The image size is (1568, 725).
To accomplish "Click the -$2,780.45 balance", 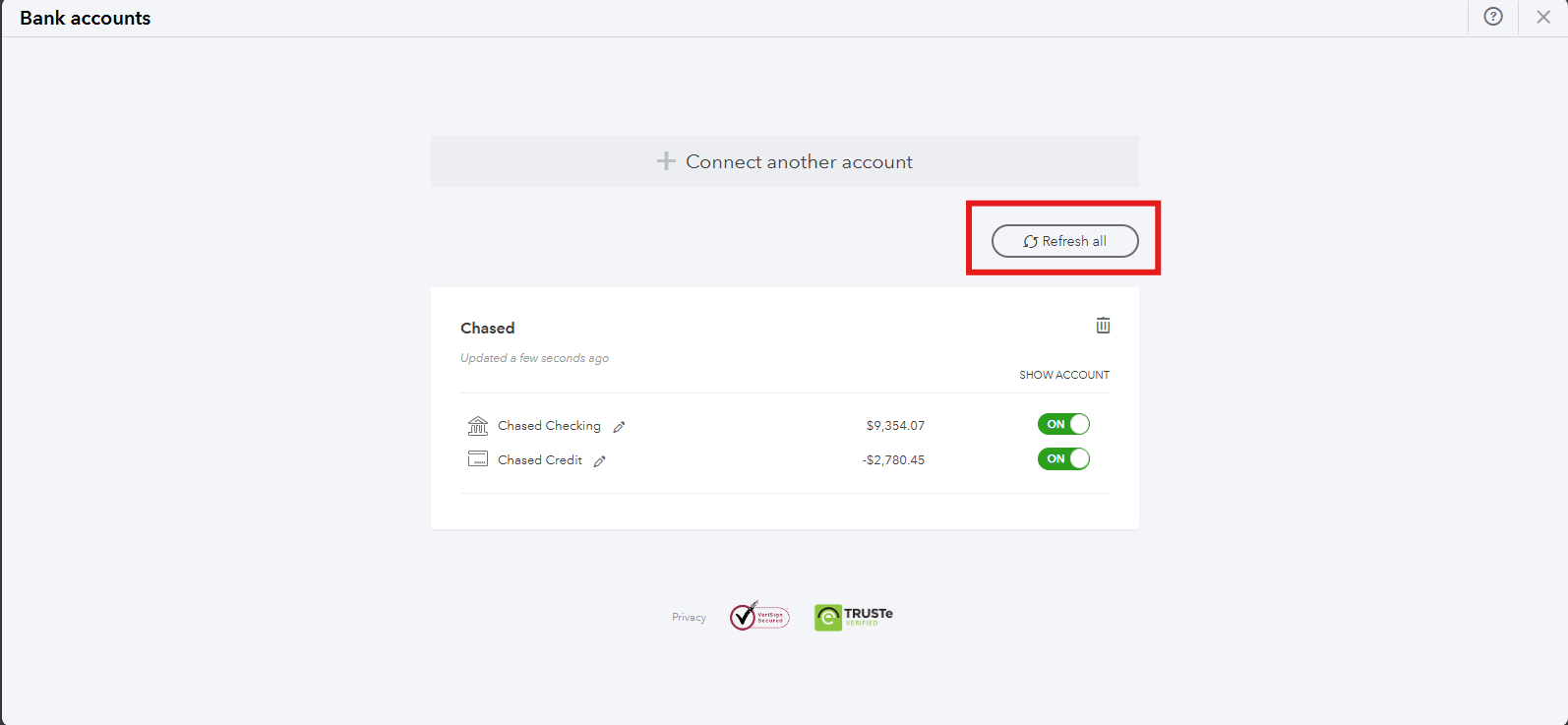I will (893, 460).
